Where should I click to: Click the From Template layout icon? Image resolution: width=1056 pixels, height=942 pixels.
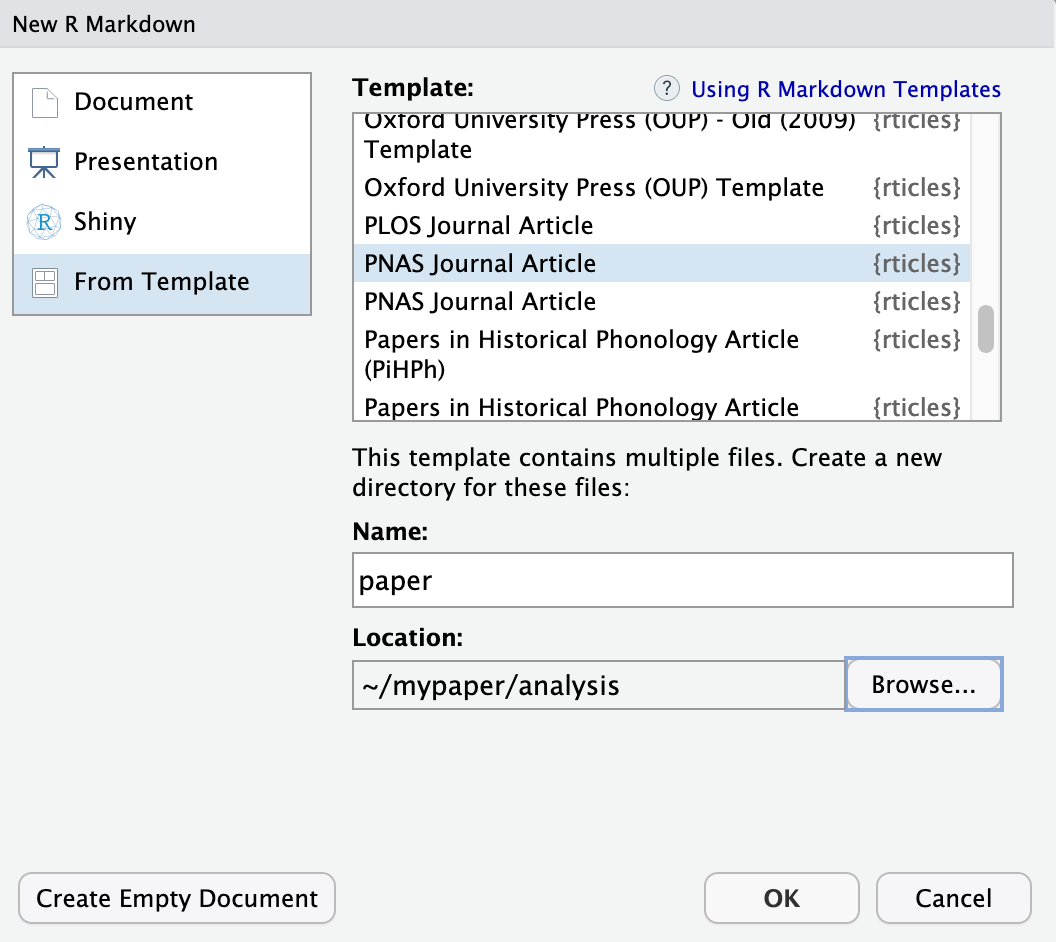coord(44,282)
